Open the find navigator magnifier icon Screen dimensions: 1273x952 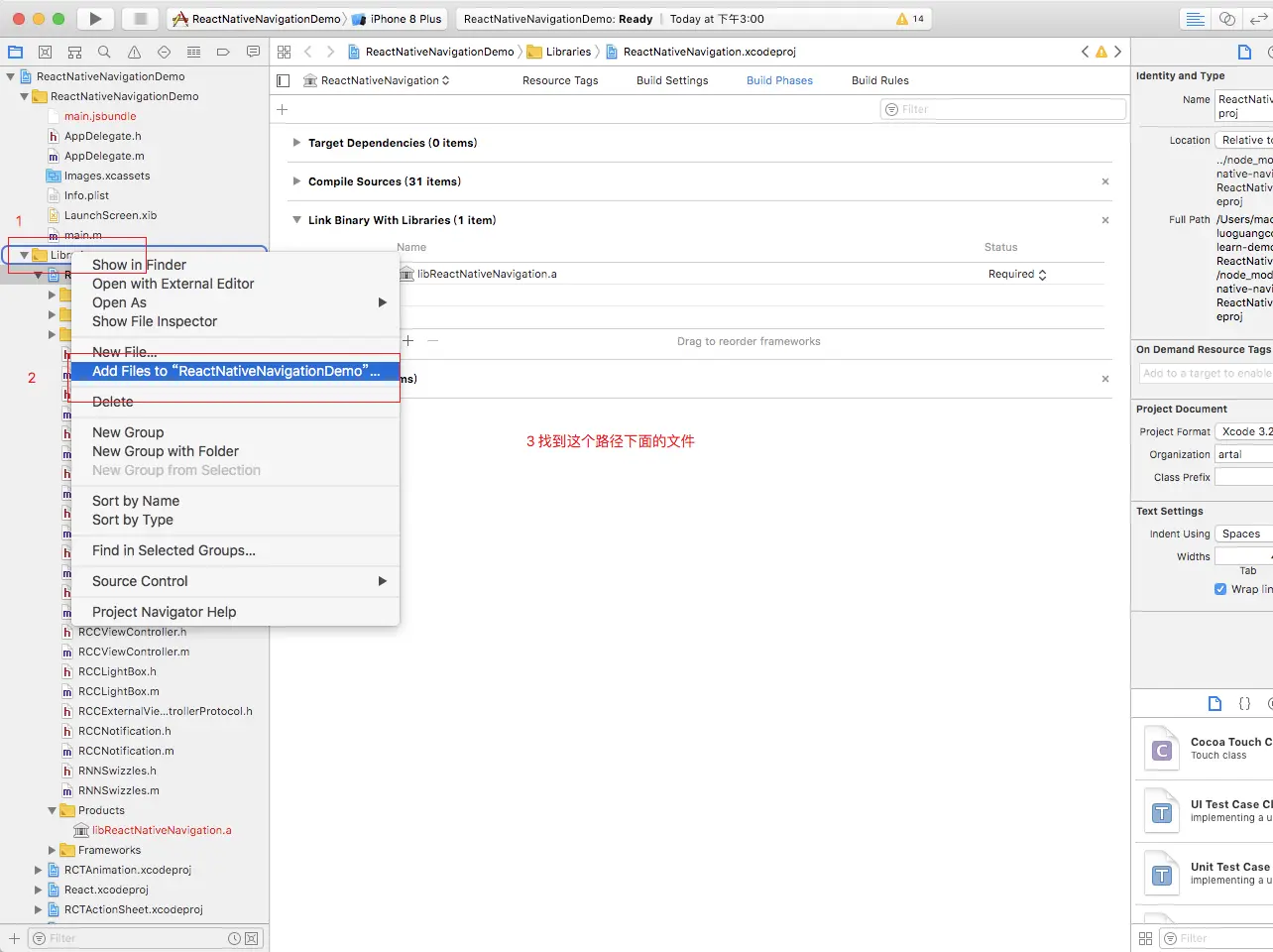[x=104, y=52]
